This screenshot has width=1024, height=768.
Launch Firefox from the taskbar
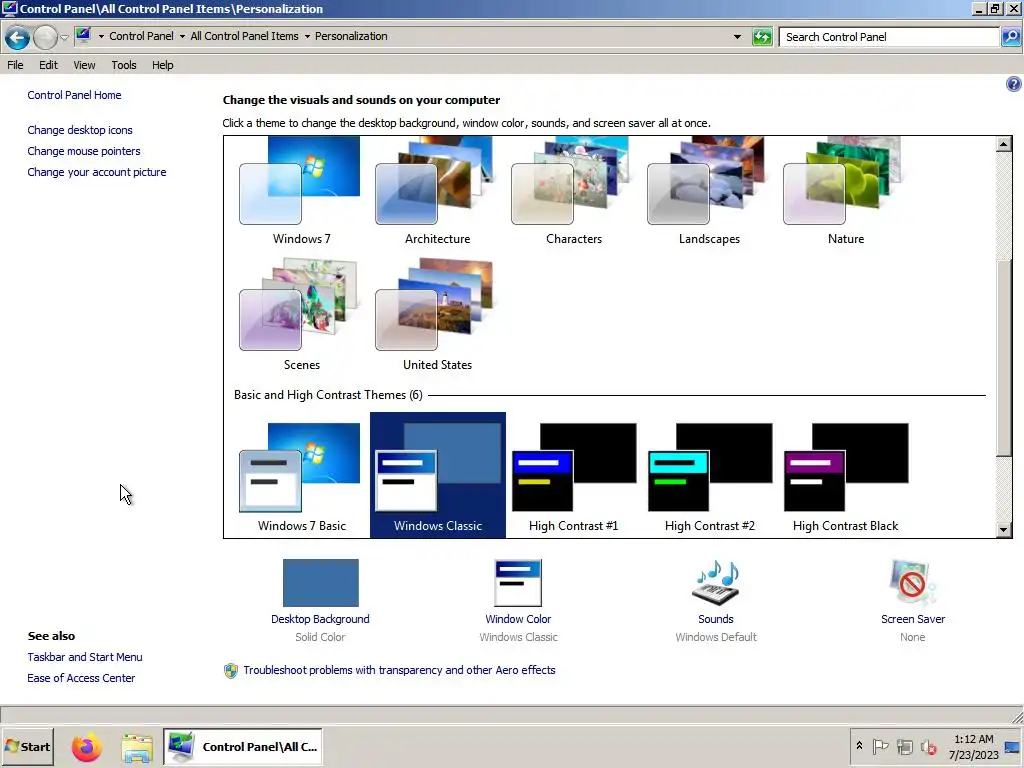87,747
